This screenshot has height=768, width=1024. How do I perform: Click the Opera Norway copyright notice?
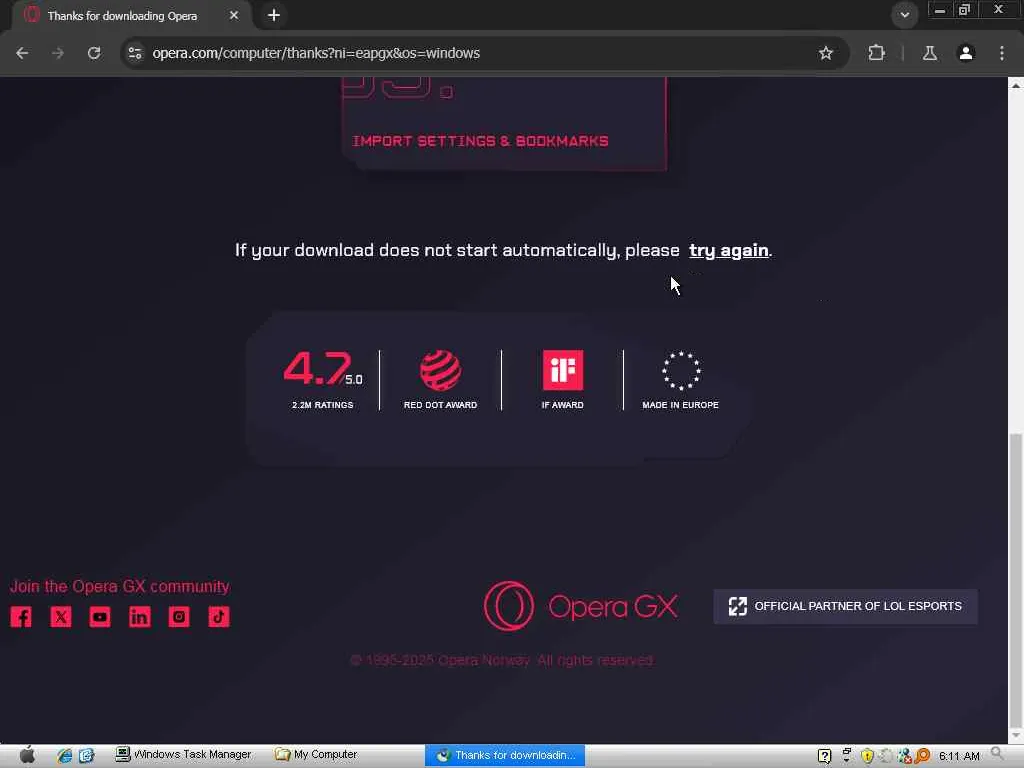502,660
